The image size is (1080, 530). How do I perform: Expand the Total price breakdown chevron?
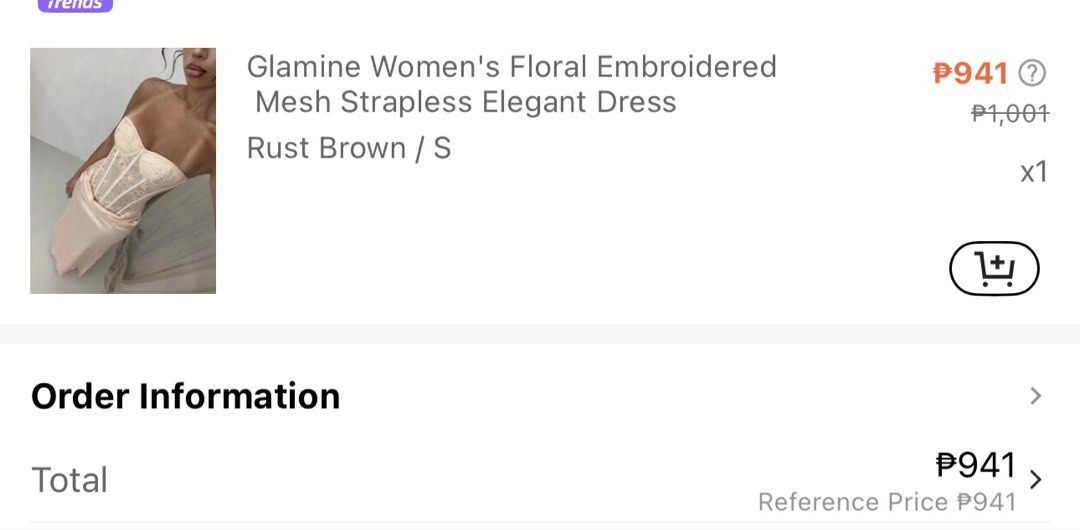(x=1035, y=480)
